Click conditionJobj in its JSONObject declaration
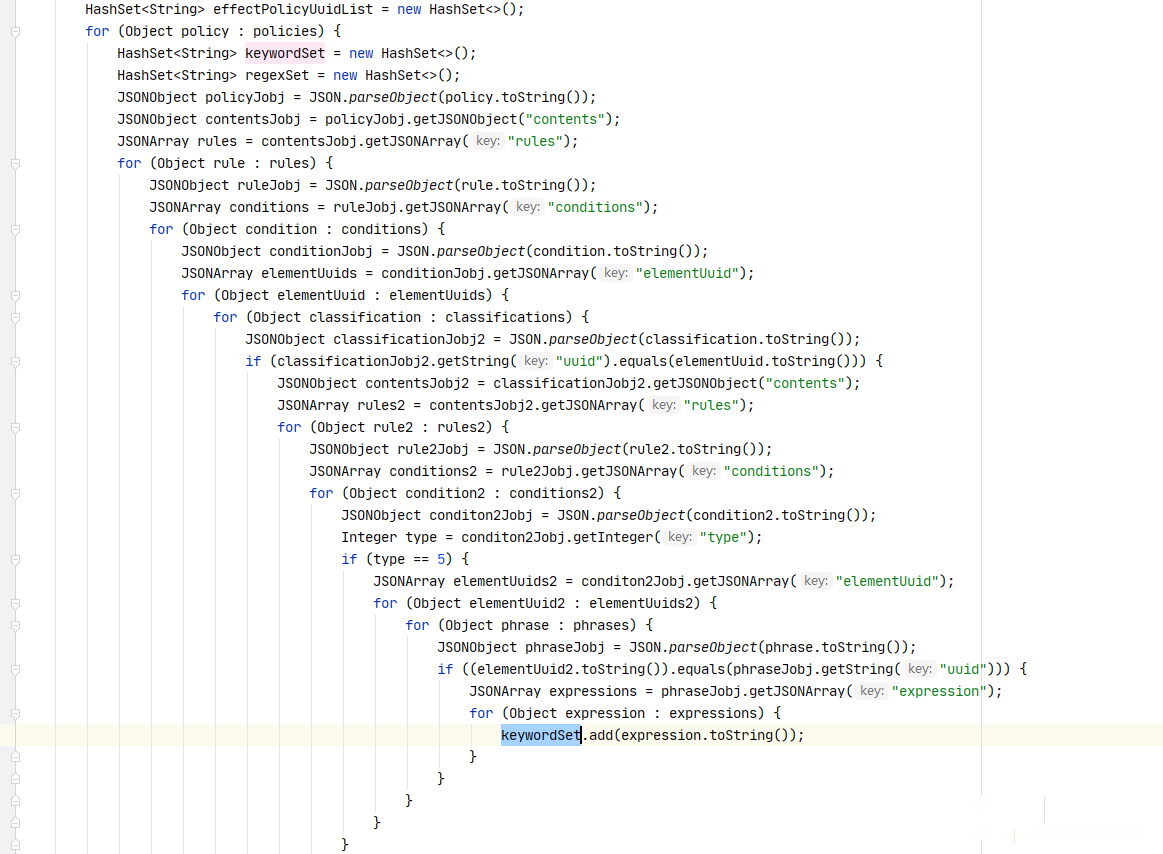Image resolution: width=1163 pixels, height=854 pixels. [320, 252]
